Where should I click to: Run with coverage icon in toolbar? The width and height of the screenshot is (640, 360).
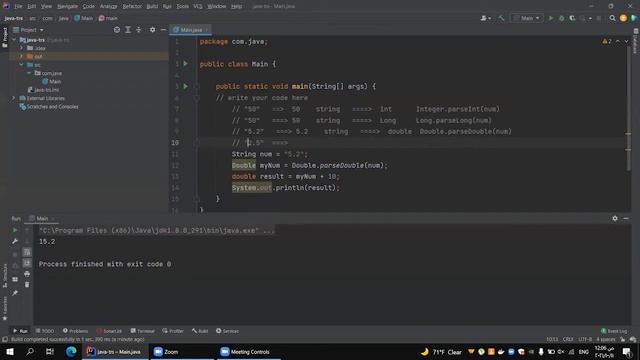tap(572, 18)
